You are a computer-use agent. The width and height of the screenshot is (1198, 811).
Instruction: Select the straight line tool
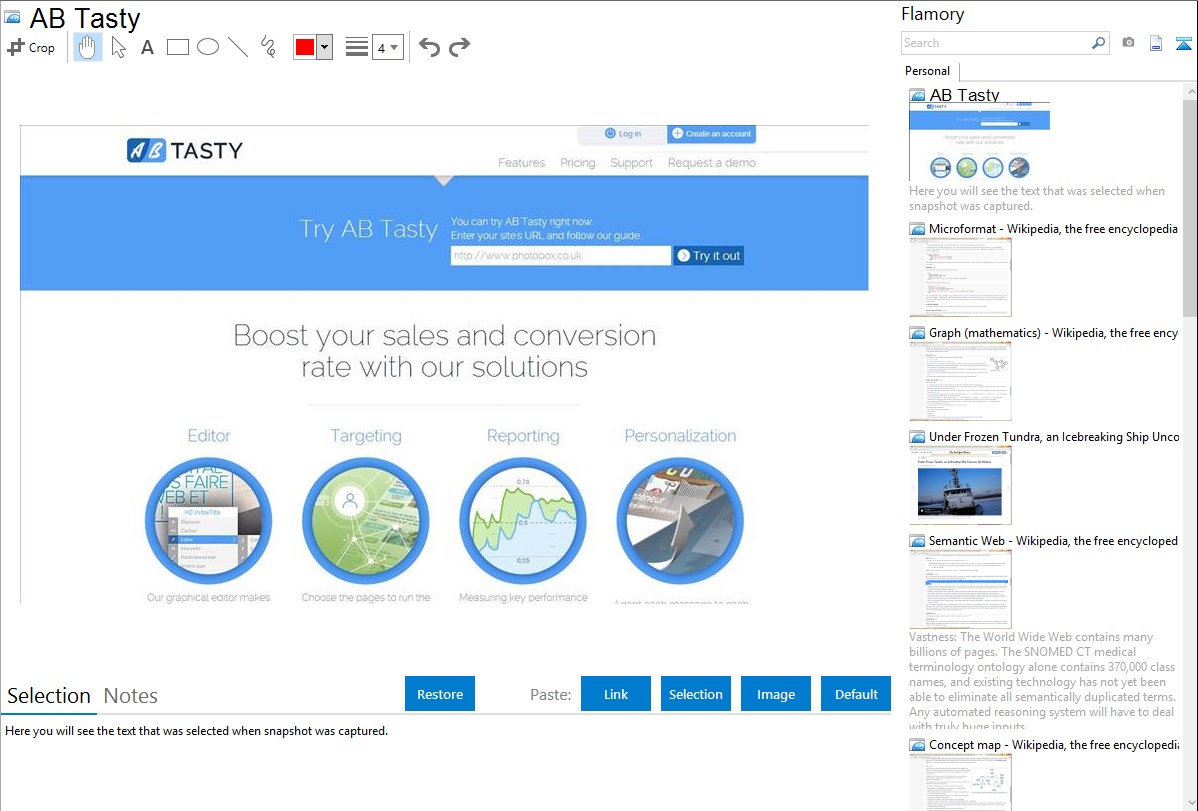click(238, 47)
